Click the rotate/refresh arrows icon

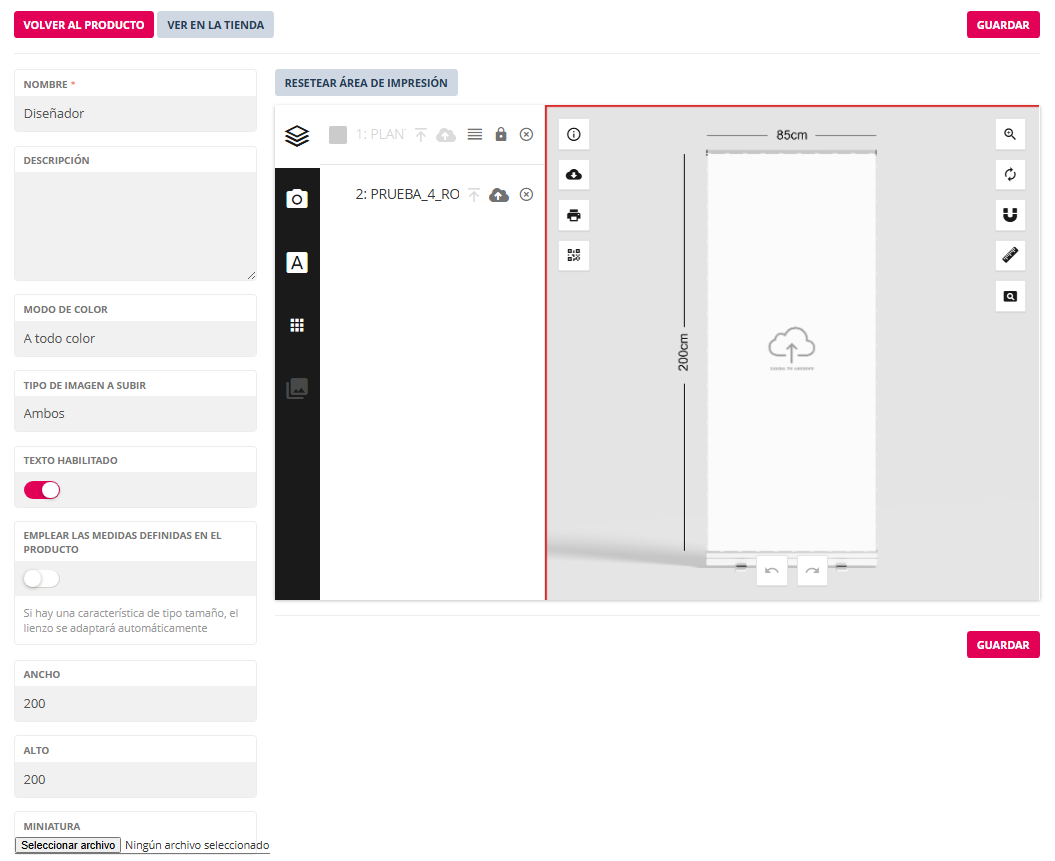pyautogui.click(x=1010, y=175)
